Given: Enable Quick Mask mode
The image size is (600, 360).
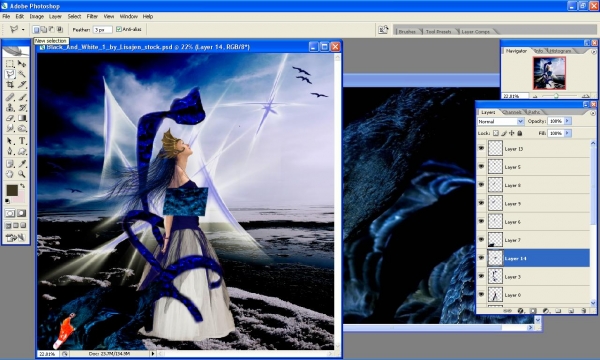Looking at the screenshot, I should tap(22, 213).
